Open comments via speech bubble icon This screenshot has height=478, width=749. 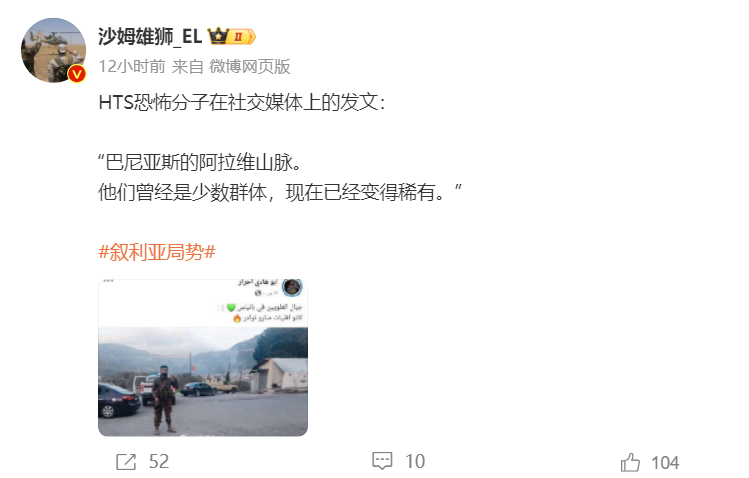coord(382,461)
